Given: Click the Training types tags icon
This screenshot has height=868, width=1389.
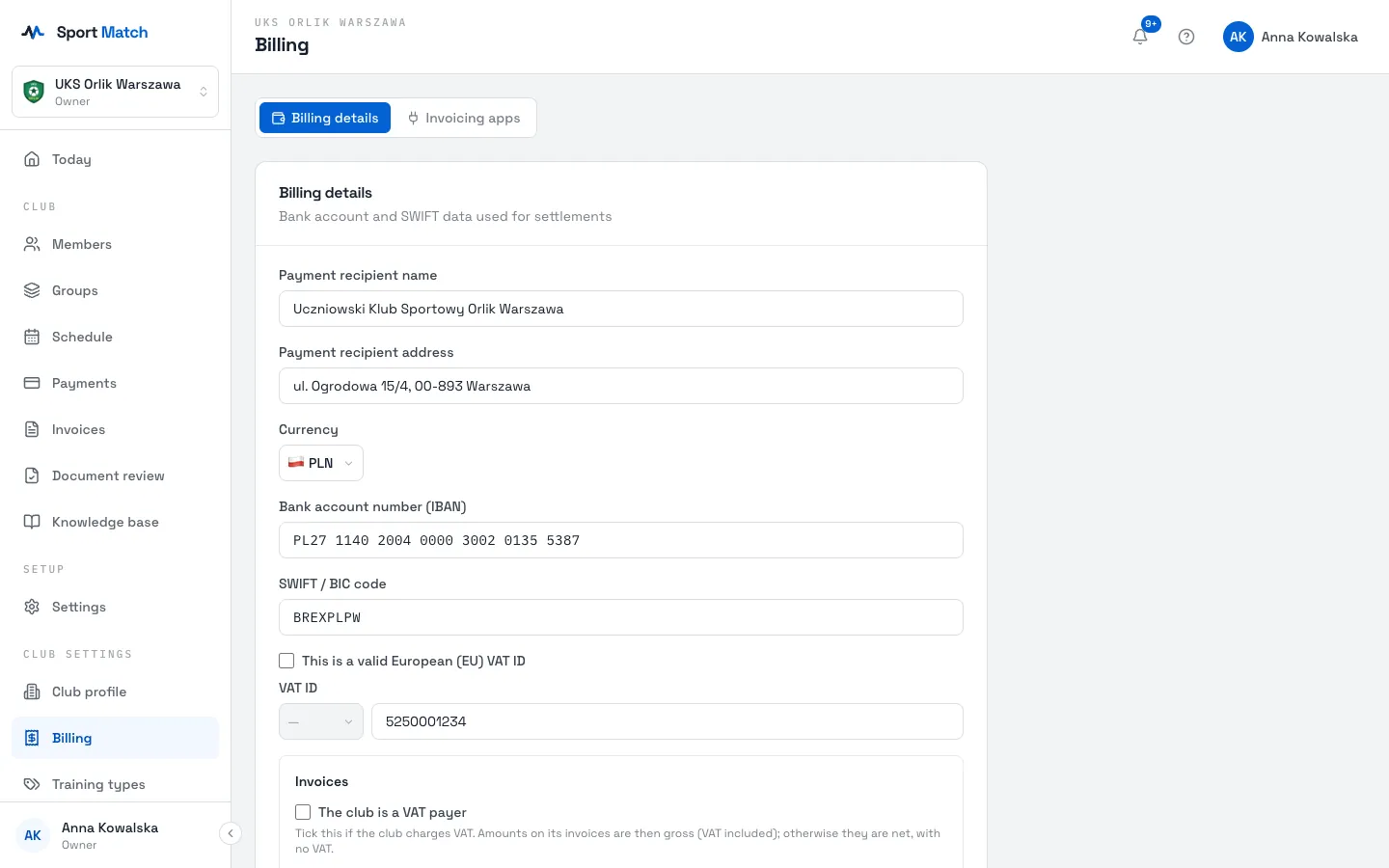Looking at the screenshot, I should pyautogui.click(x=32, y=784).
